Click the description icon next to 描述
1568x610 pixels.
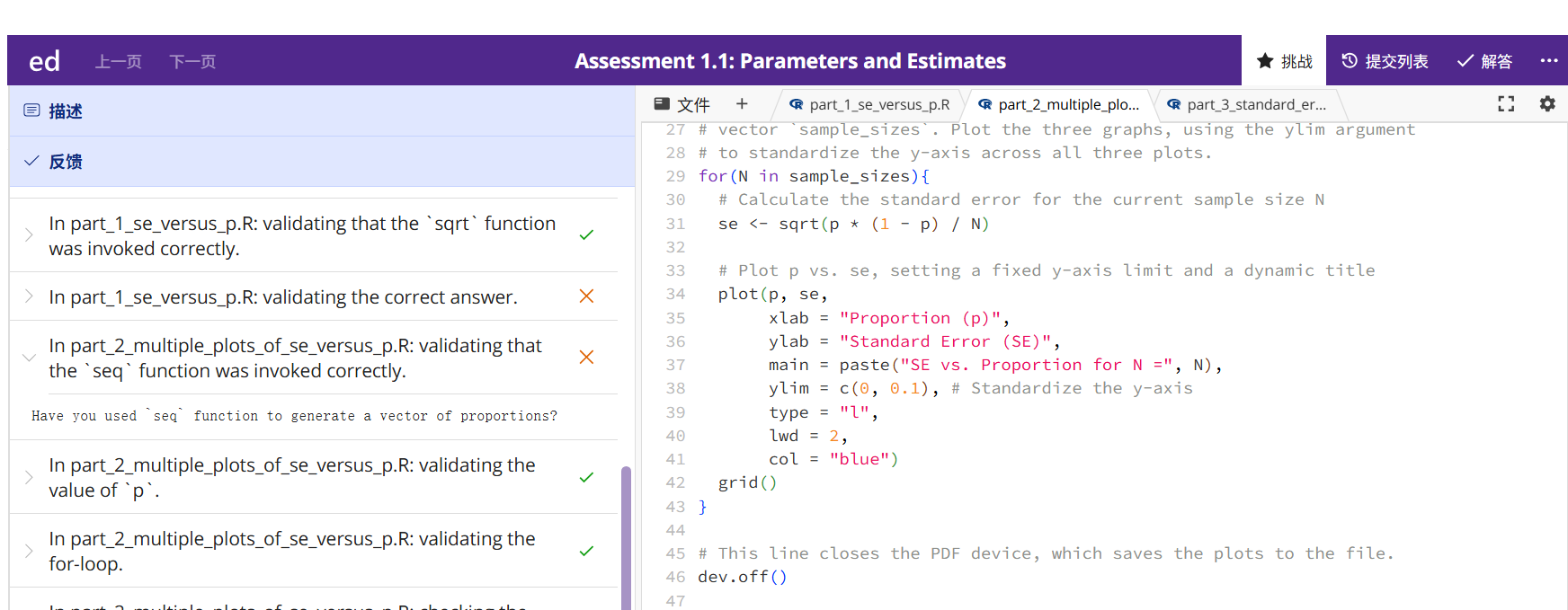[x=31, y=111]
